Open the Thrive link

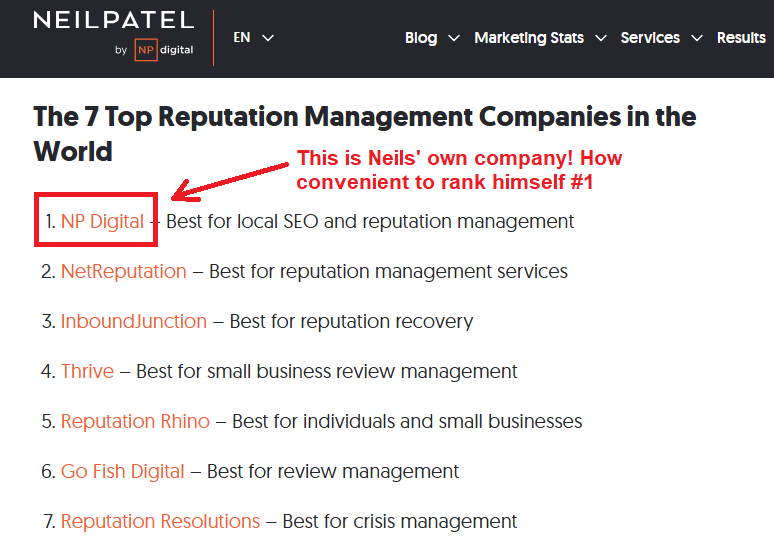click(87, 371)
